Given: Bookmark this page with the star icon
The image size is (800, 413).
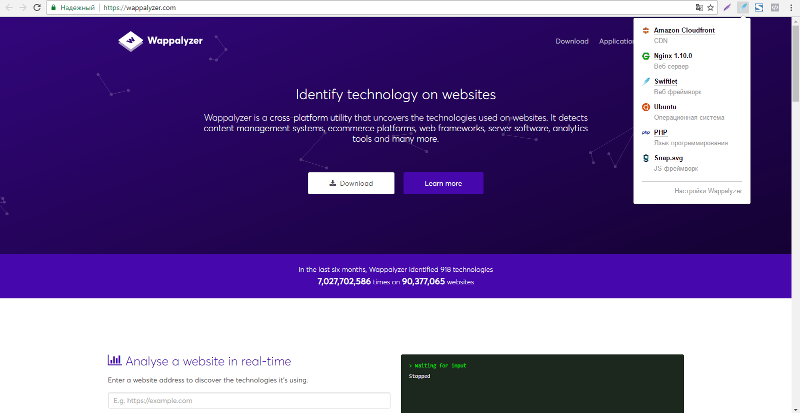Looking at the screenshot, I should coord(710,8).
